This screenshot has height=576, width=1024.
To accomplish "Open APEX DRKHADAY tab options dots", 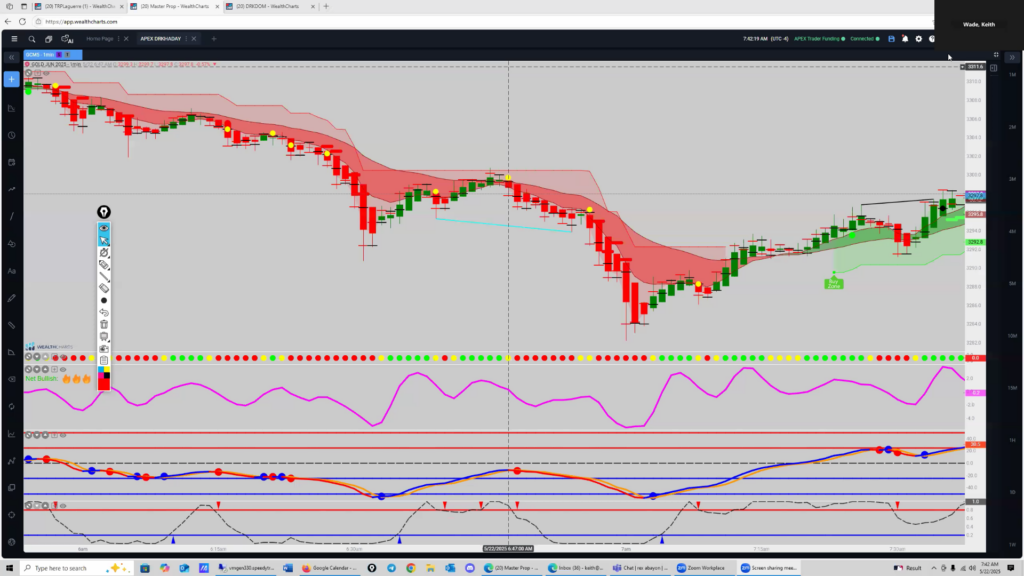I will pos(186,39).
